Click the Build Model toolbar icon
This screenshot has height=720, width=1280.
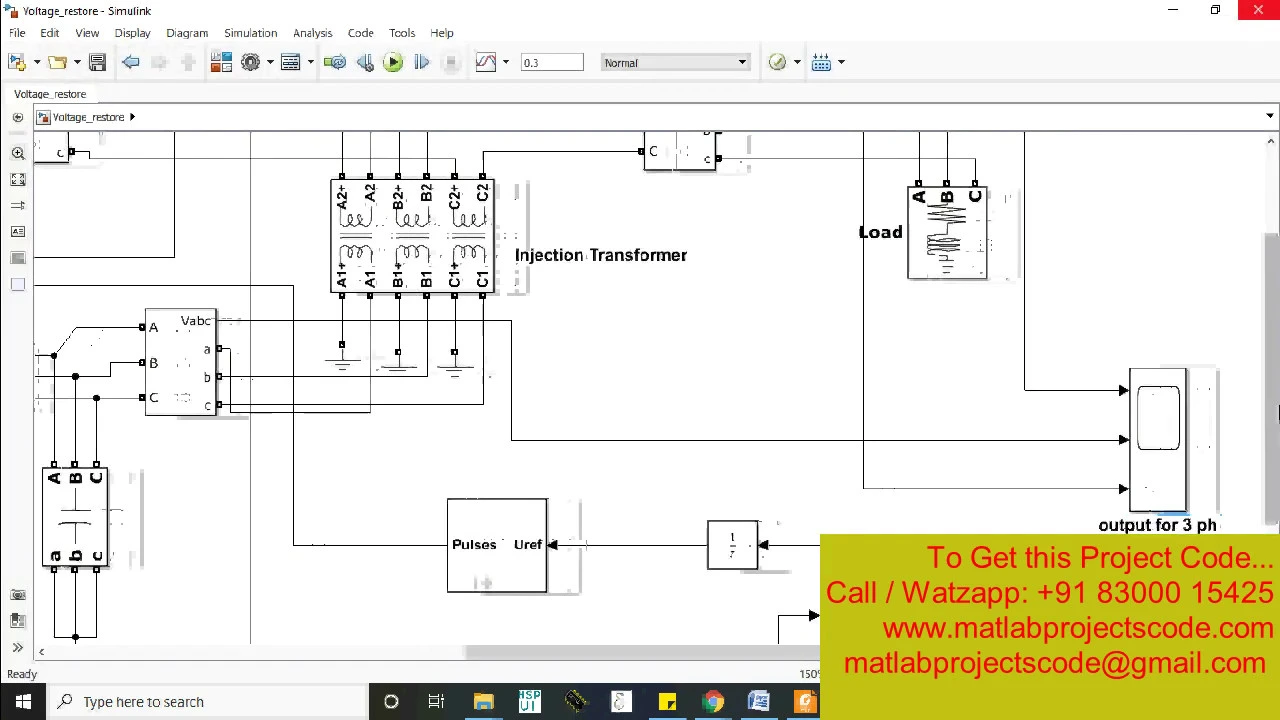[821, 63]
